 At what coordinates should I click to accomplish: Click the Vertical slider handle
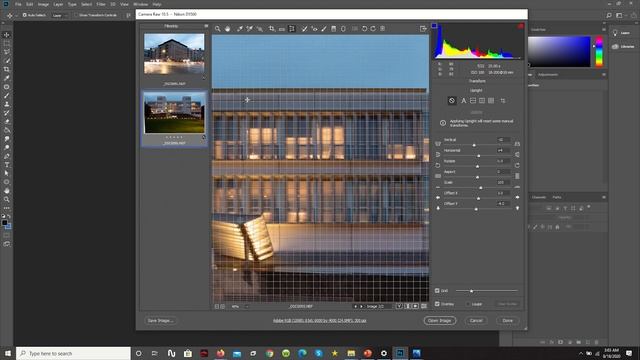pyautogui.click(x=474, y=145)
